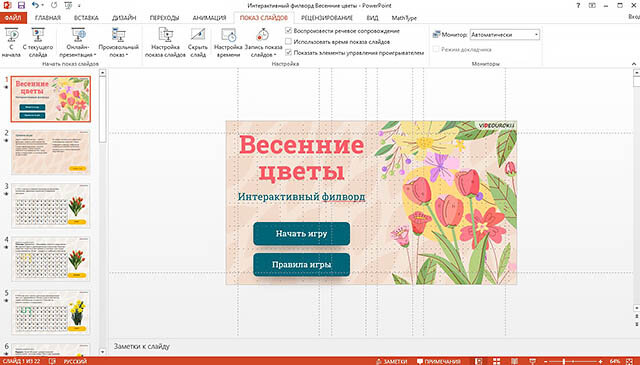Click ribbon display options icon in title bar

pyautogui.click(x=592, y=5)
